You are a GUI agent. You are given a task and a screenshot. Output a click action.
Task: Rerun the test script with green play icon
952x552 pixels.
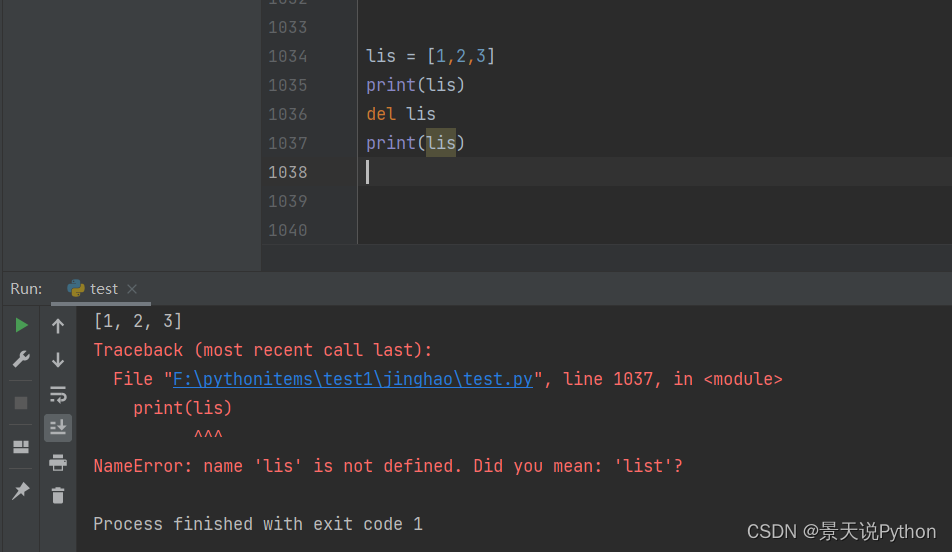coord(21,325)
